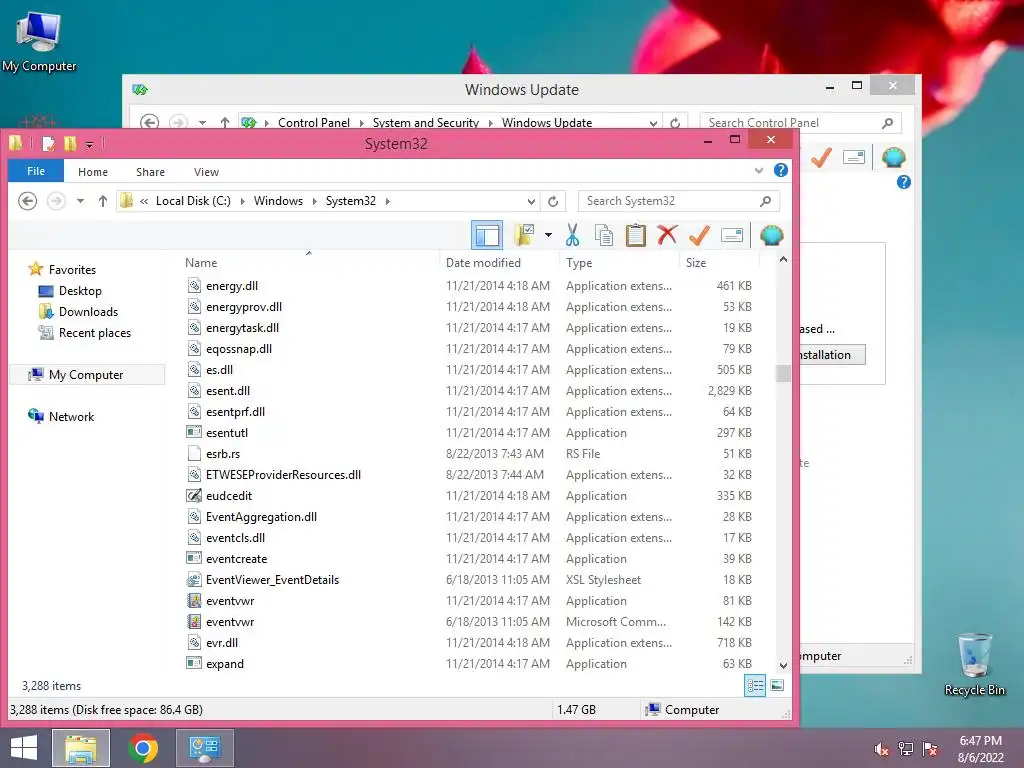Click the scroll down arrow of file list
The width and height of the screenshot is (1024, 768).
click(783, 665)
